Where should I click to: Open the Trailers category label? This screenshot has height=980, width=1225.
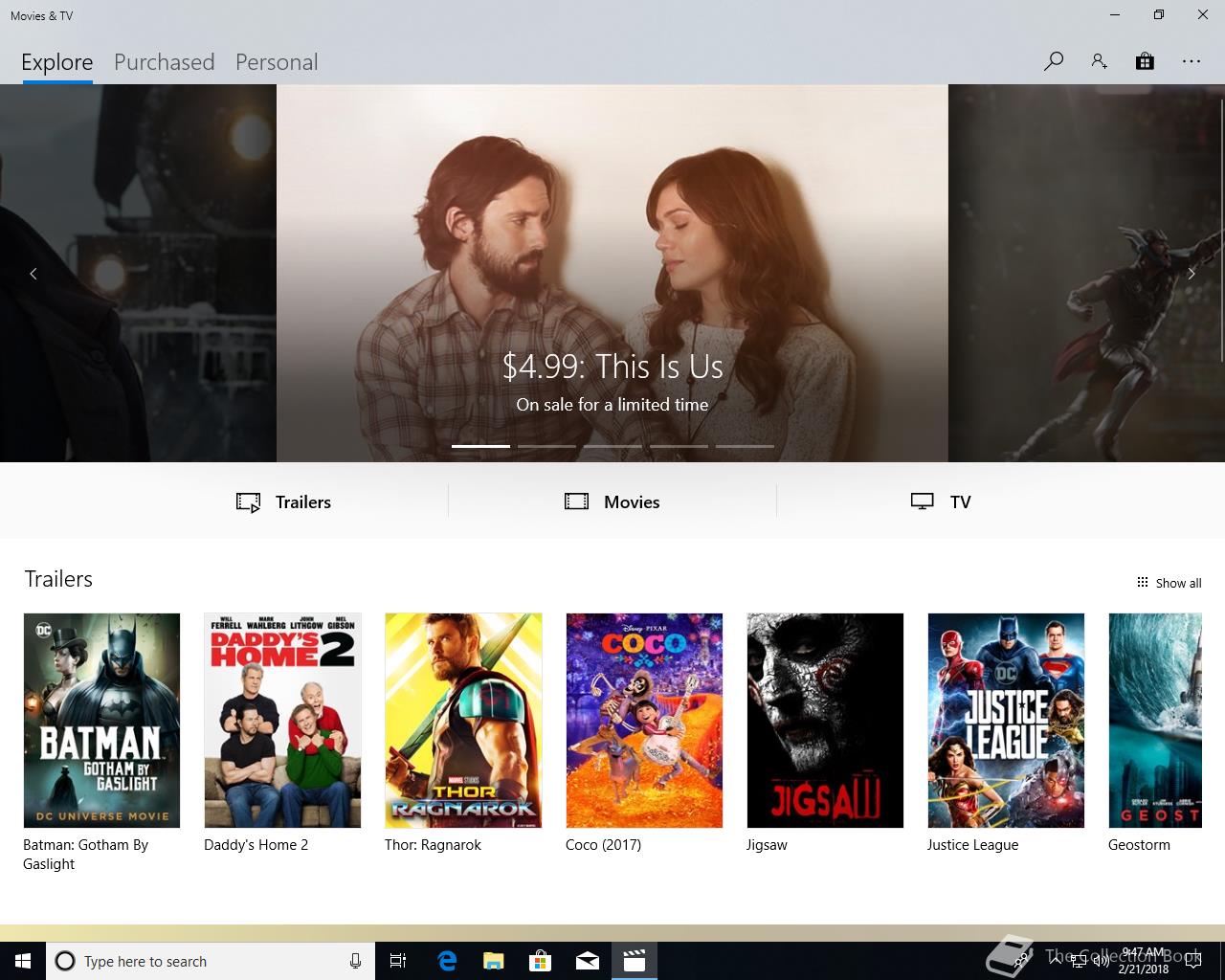303,502
